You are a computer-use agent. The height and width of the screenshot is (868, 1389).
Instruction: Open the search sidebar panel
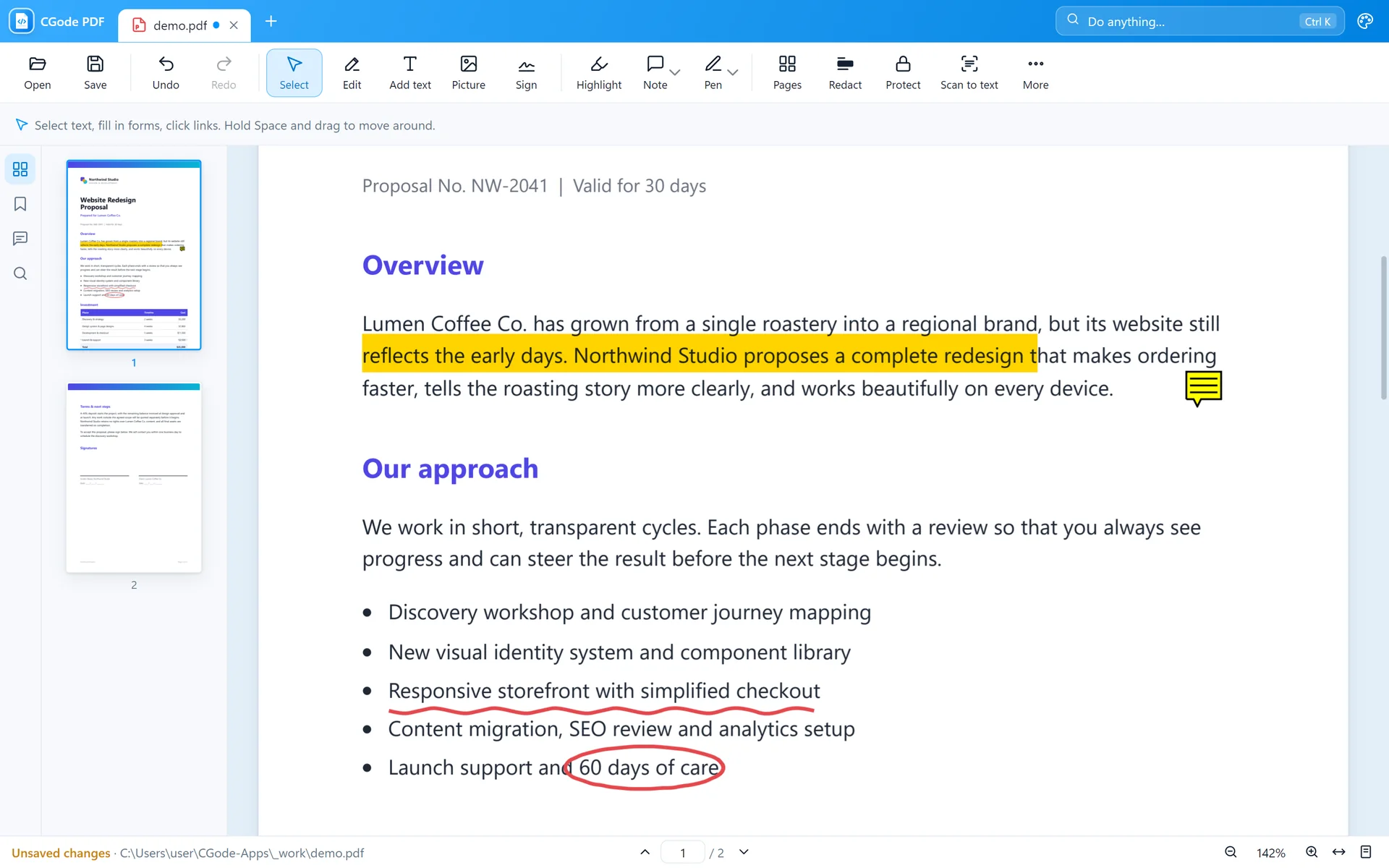pos(20,273)
